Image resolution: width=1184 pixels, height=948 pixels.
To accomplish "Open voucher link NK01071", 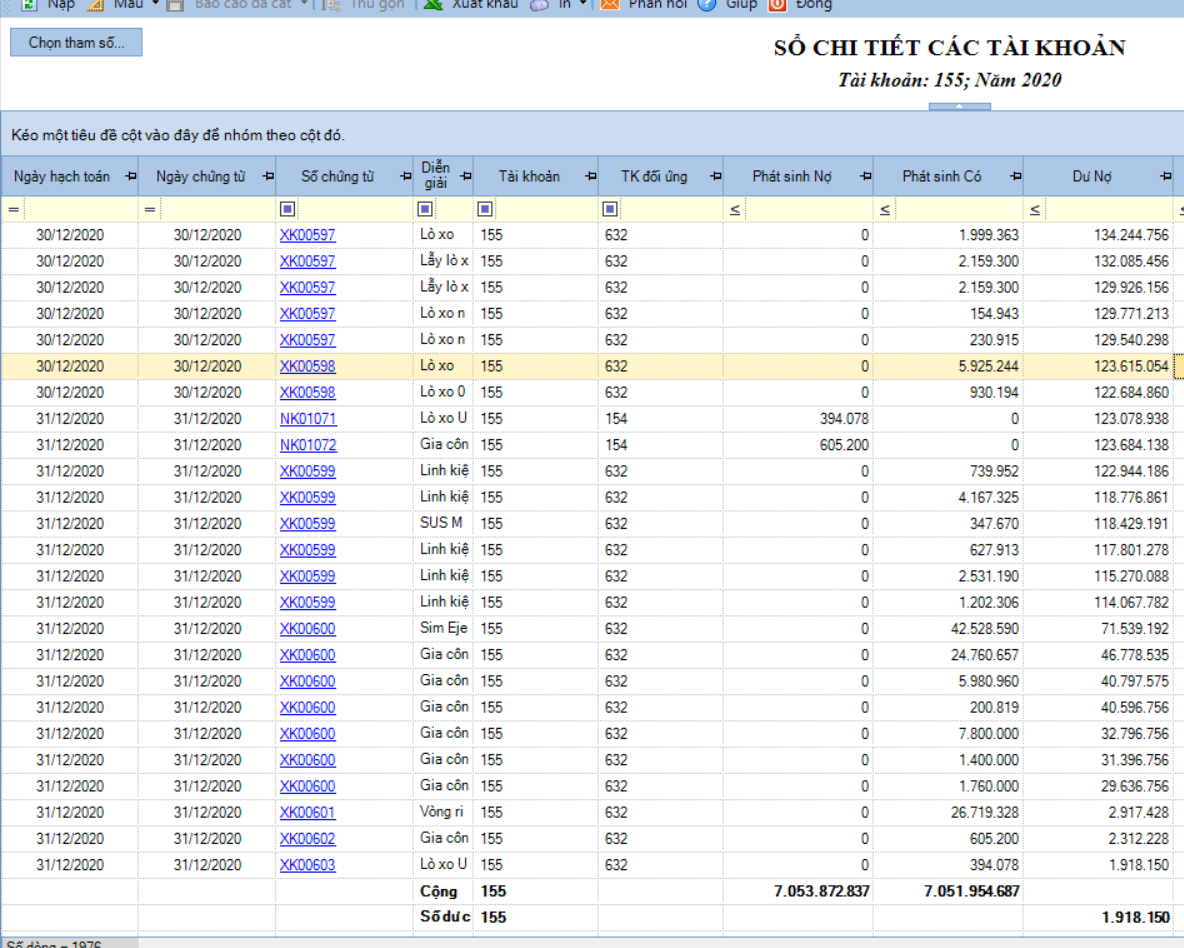I will pos(308,418).
